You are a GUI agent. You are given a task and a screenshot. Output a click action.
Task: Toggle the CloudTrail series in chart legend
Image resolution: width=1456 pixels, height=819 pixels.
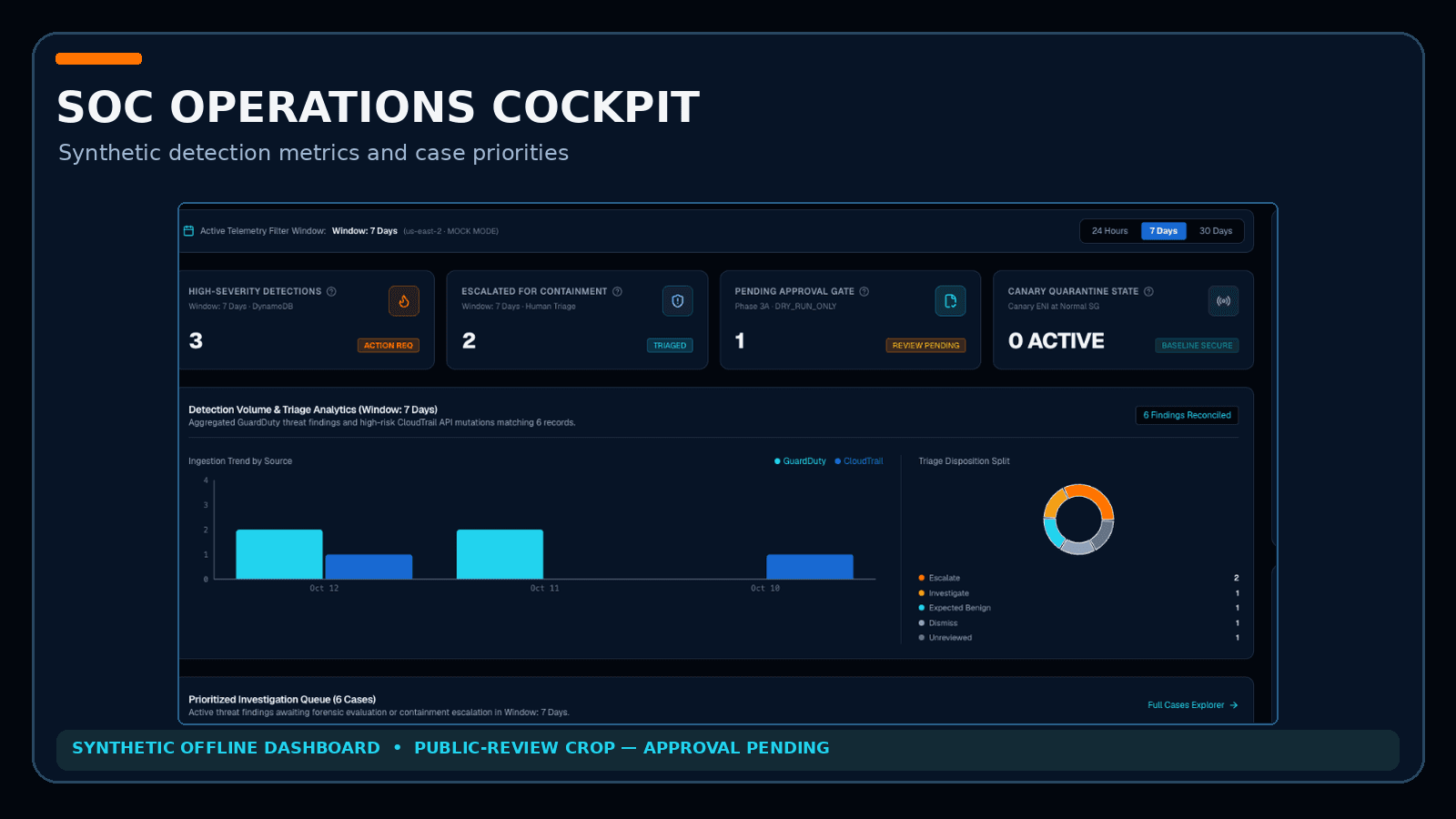859,461
